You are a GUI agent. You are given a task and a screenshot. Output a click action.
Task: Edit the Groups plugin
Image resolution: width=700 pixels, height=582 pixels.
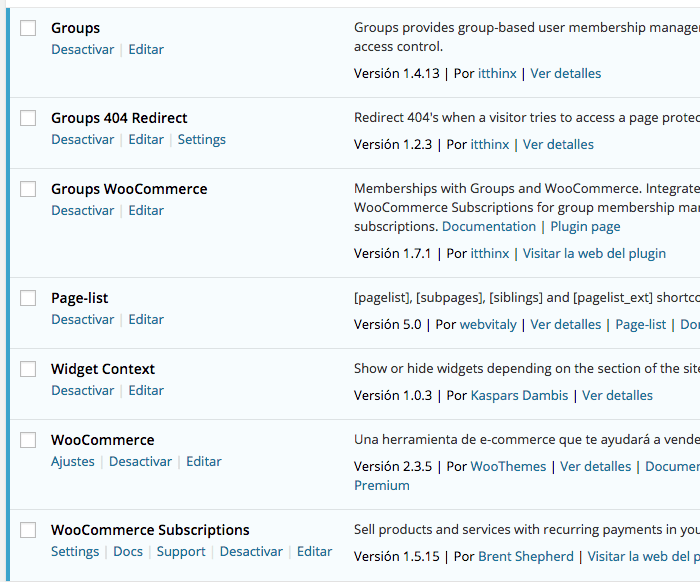(x=146, y=50)
